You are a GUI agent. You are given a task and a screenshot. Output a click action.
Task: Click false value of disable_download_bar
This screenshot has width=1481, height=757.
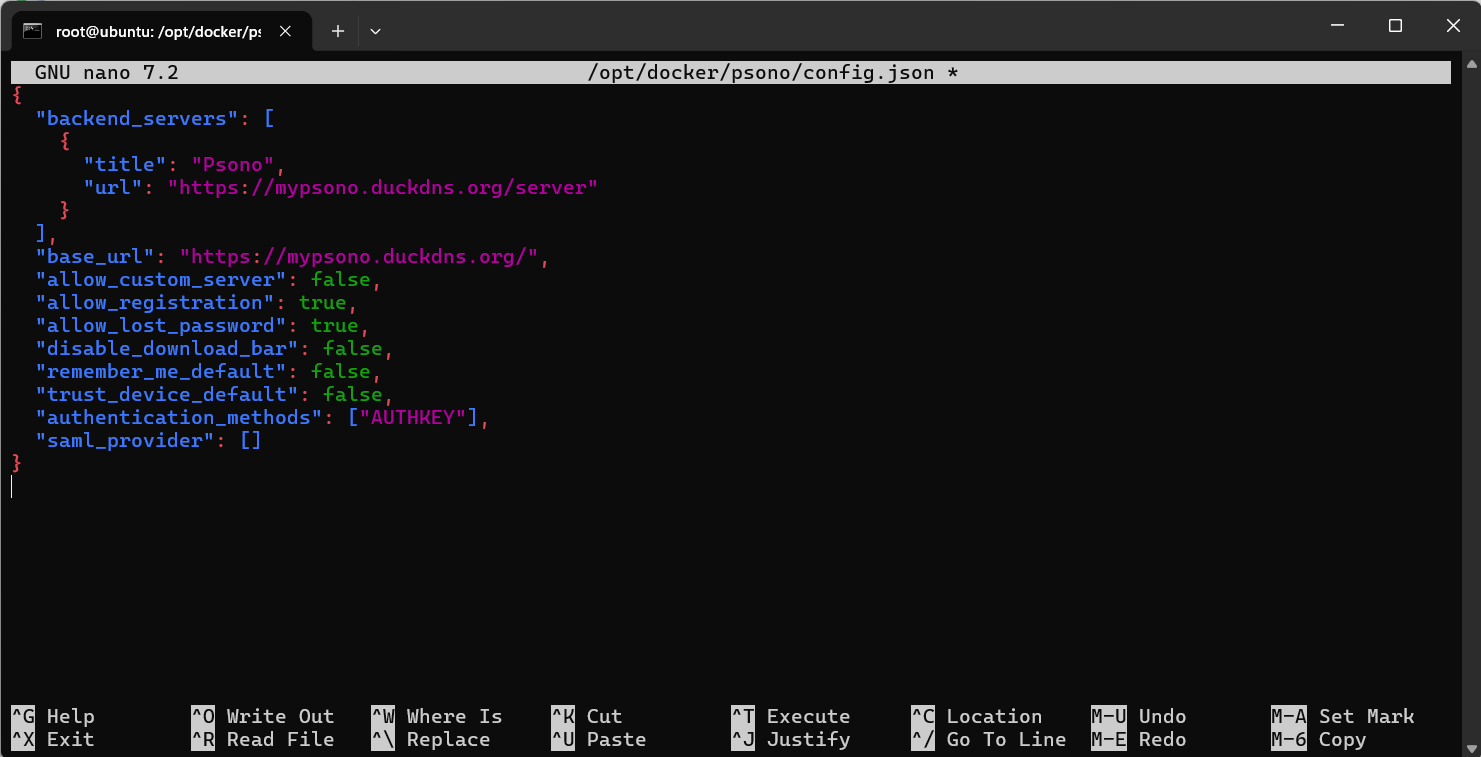coord(353,348)
